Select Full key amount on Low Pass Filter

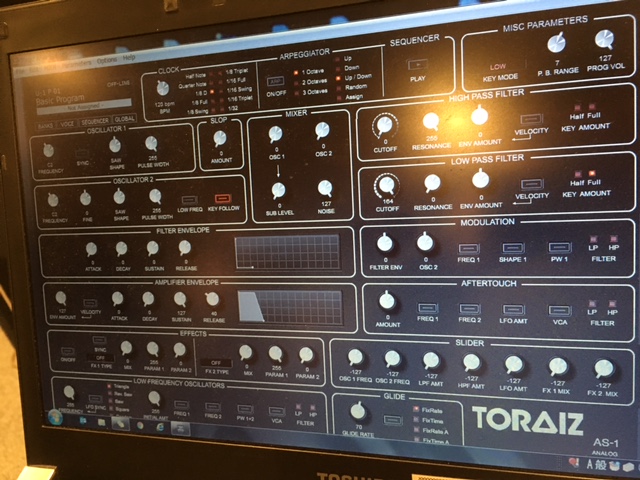tap(592, 174)
